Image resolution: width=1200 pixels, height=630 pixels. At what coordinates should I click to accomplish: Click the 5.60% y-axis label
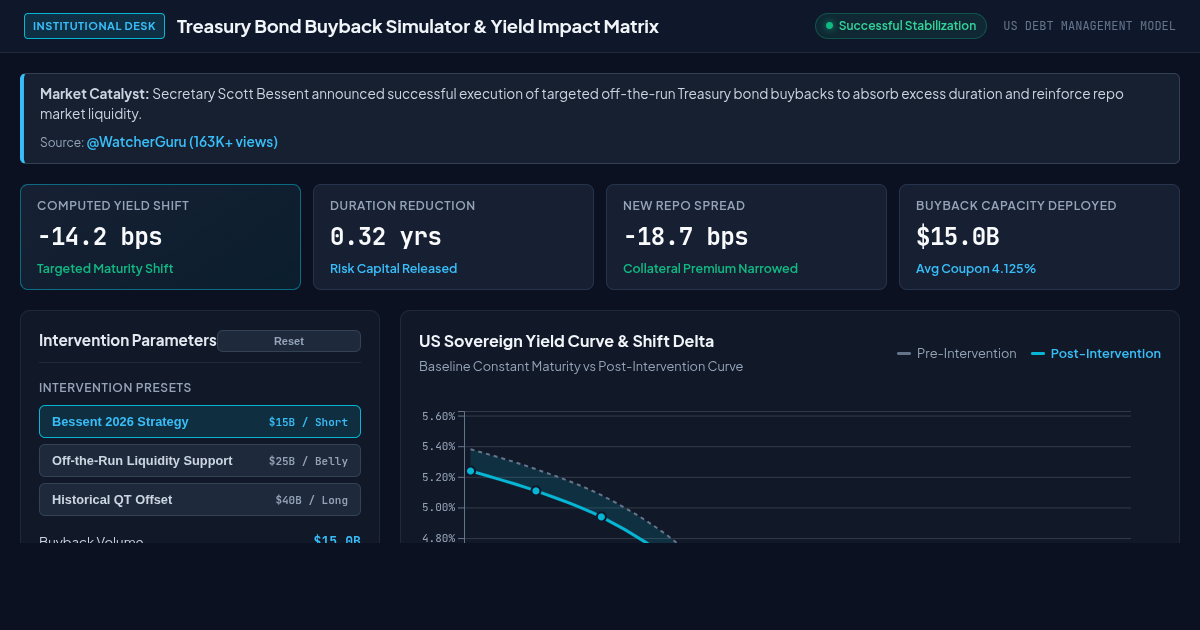[438, 416]
